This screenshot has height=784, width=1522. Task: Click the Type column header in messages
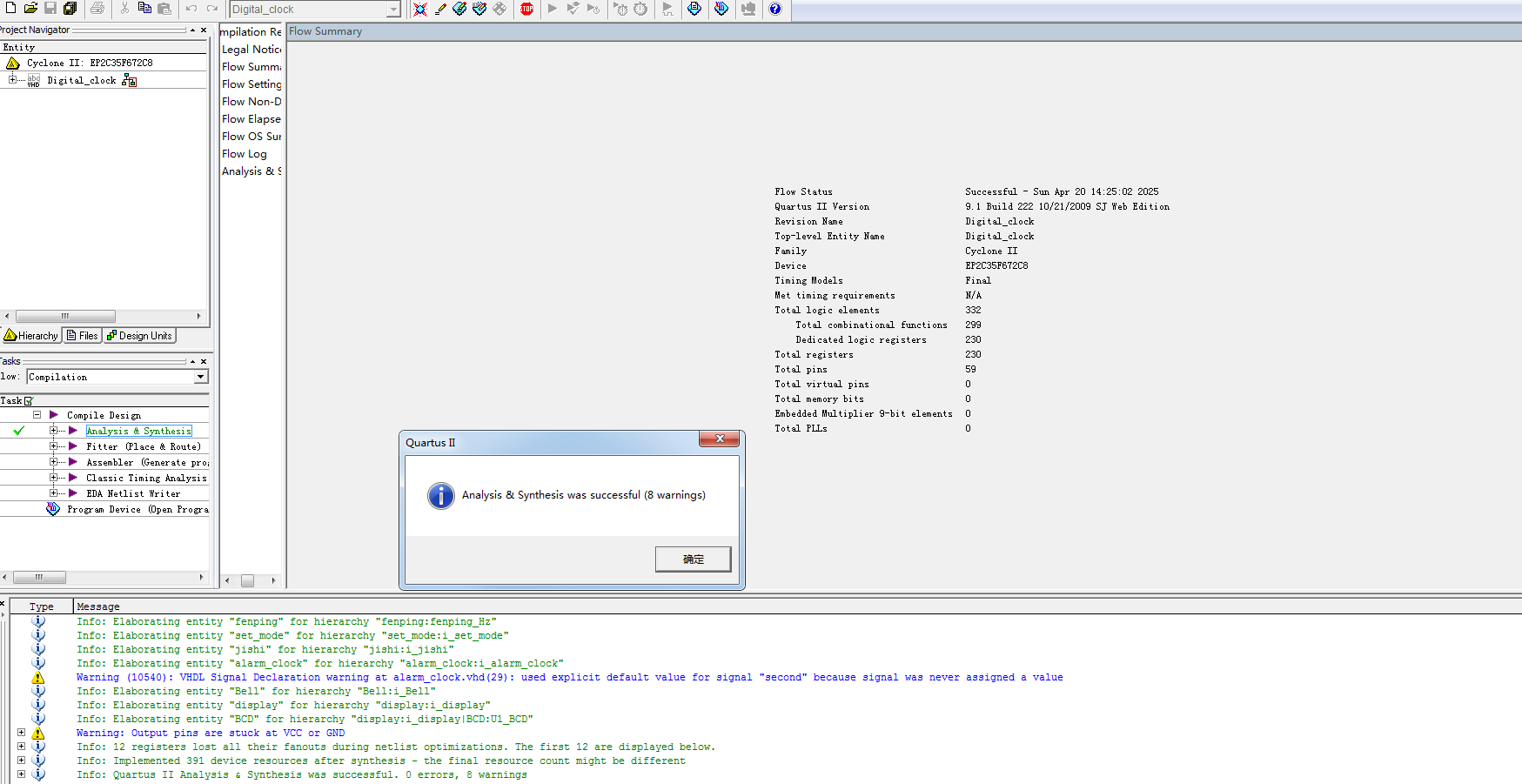tap(41, 606)
